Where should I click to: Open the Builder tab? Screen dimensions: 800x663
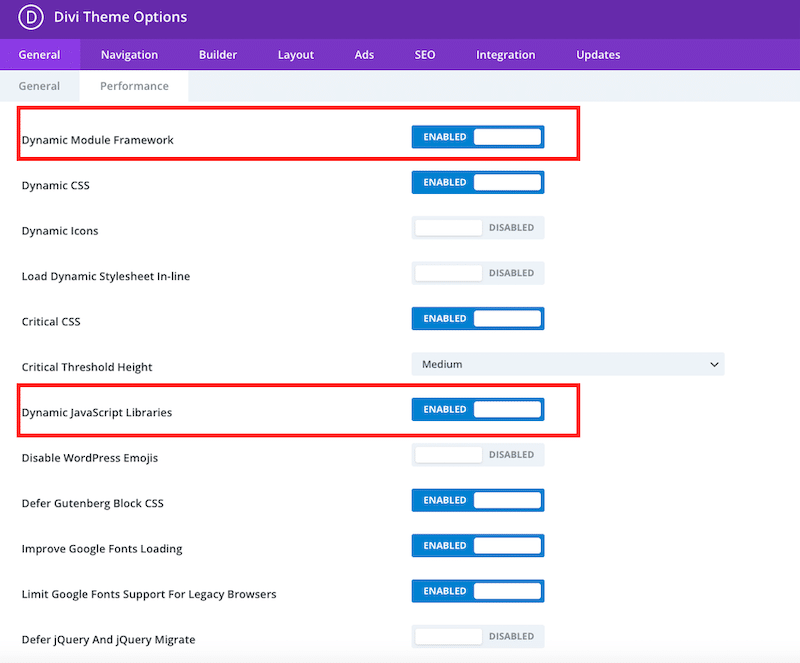(217, 55)
